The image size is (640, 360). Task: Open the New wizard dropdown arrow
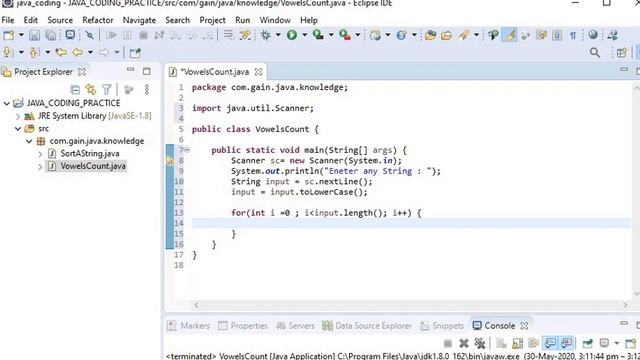[x=21, y=35]
